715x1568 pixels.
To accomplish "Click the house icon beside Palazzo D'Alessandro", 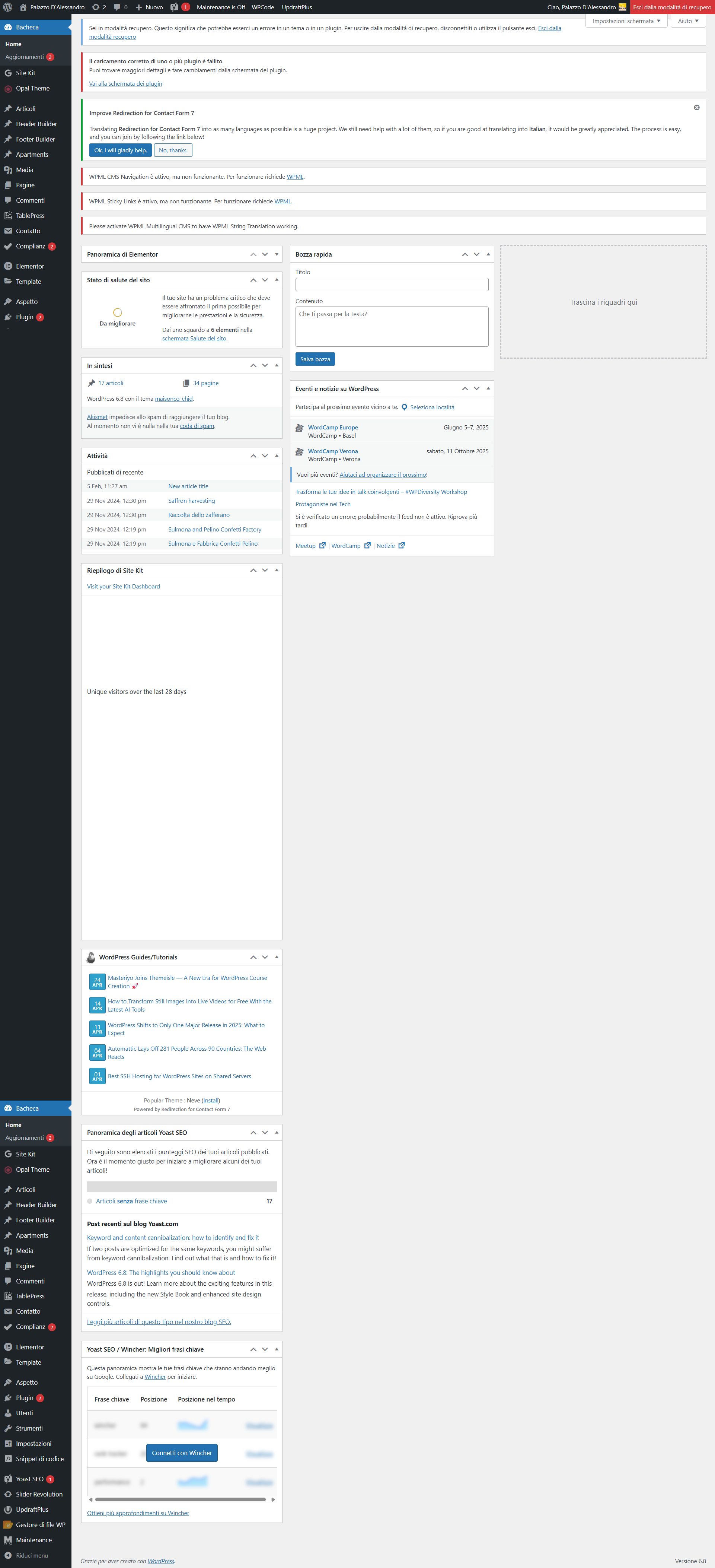I will 23,7.
